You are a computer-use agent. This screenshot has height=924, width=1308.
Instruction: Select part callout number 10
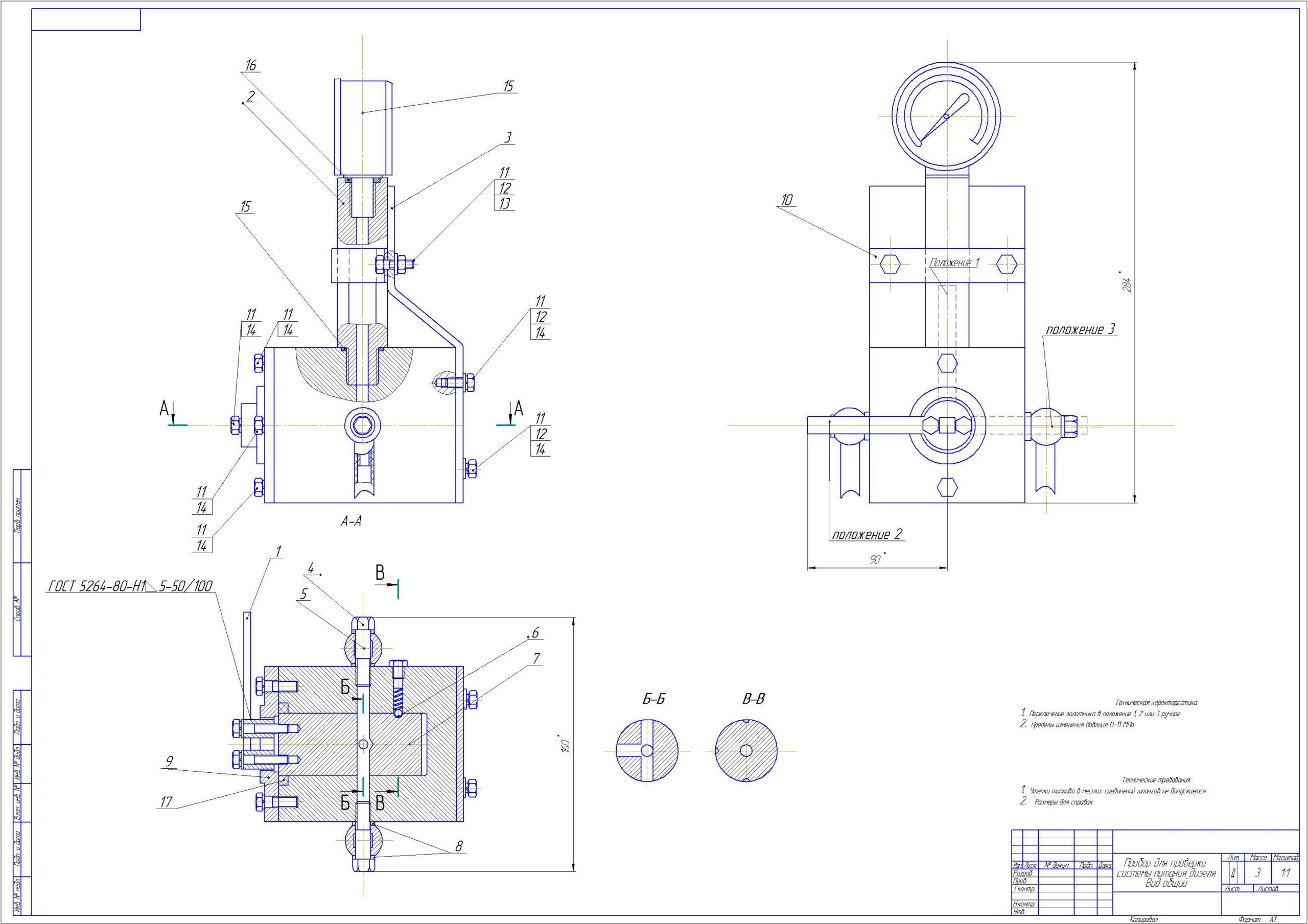pos(787,200)
